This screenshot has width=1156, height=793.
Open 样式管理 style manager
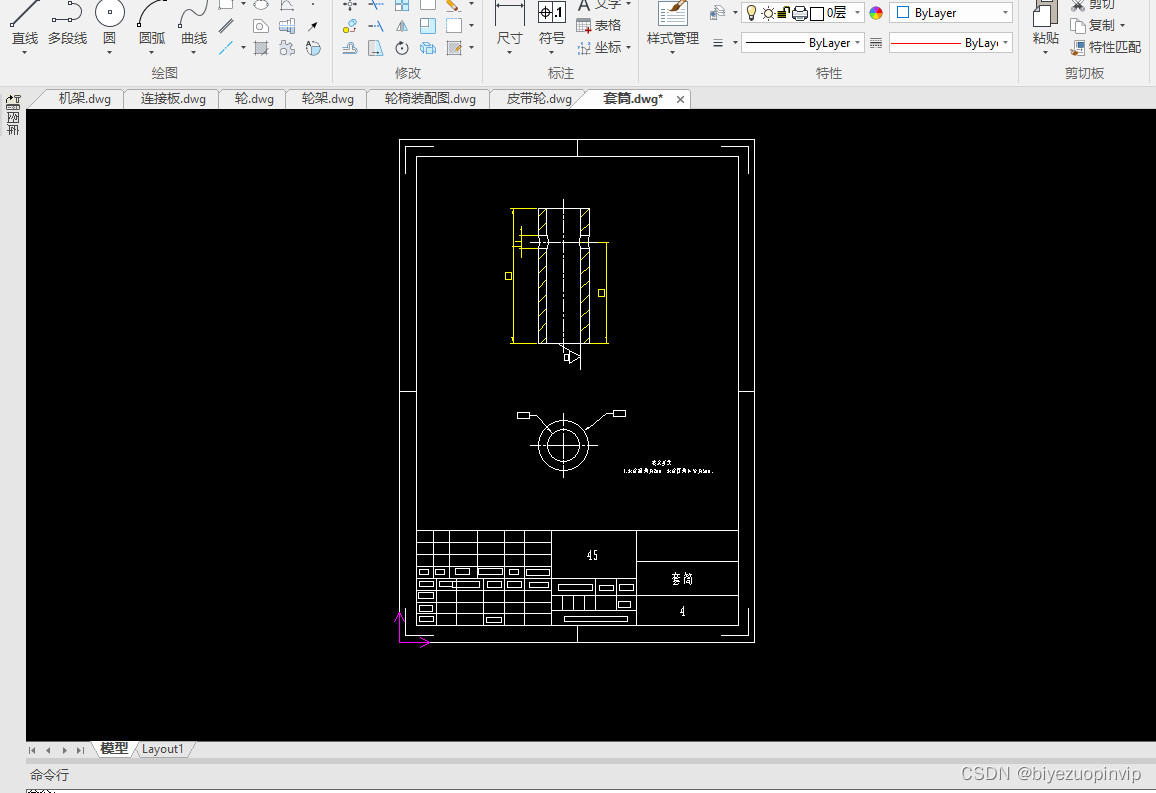coord(672,22)
